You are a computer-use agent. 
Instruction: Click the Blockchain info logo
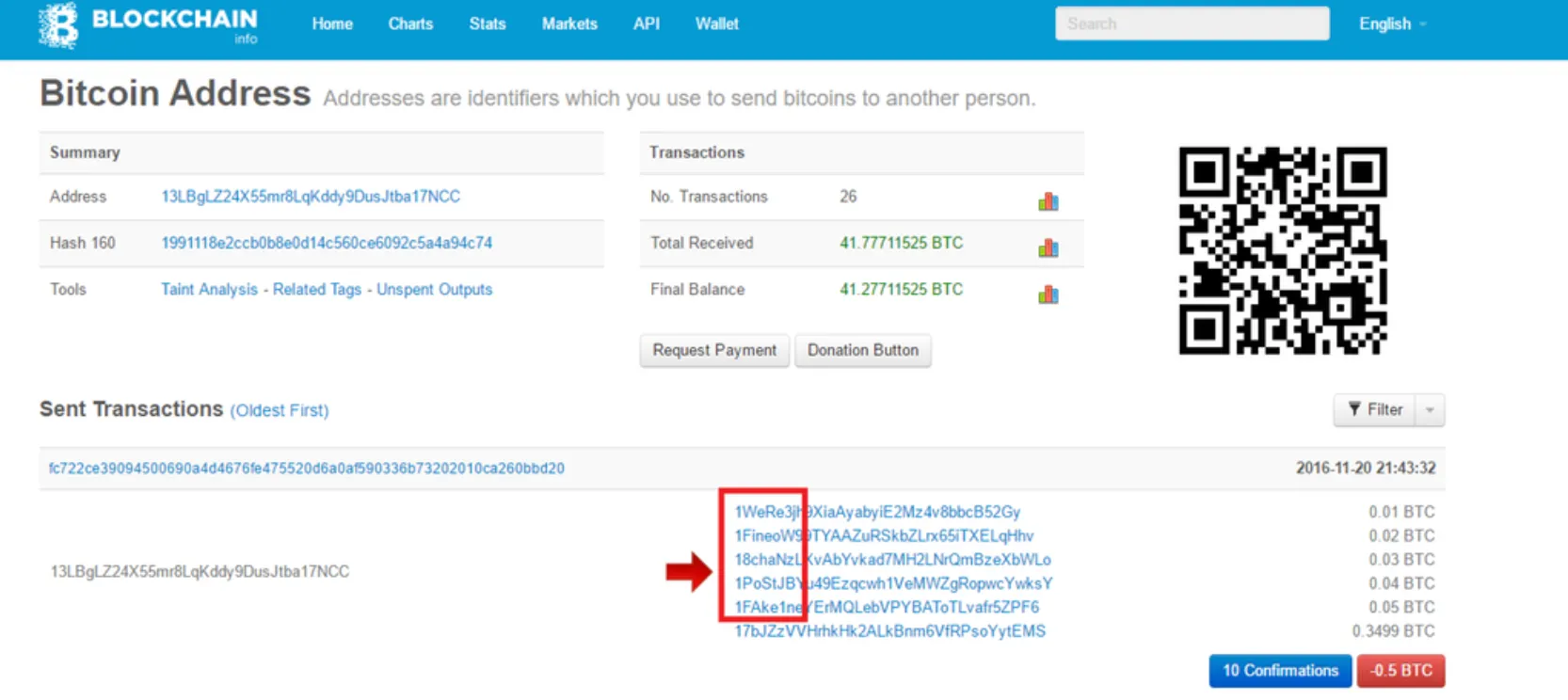click(148, 24)
